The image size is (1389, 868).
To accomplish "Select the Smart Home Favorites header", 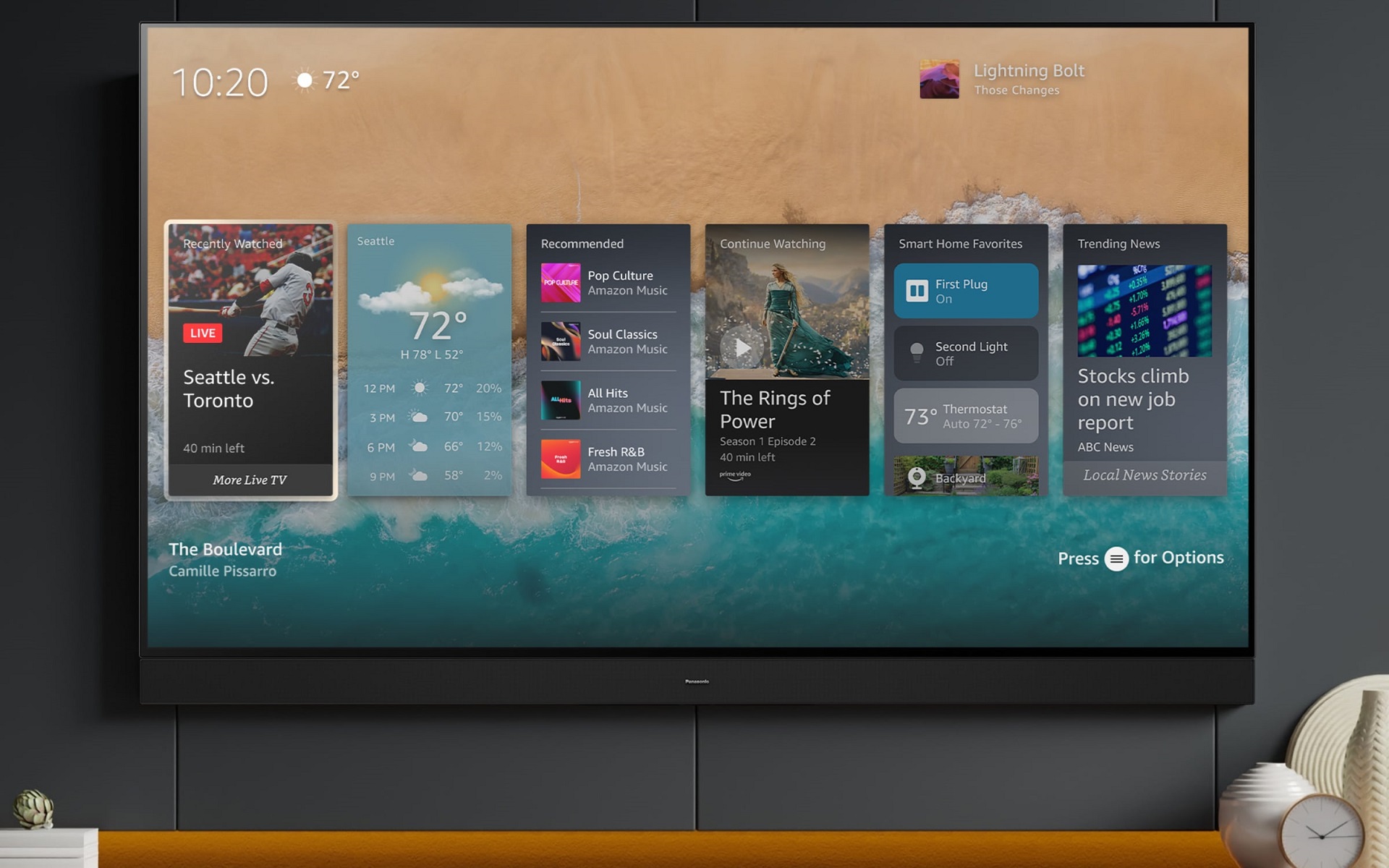I will (x=960, y=244).
